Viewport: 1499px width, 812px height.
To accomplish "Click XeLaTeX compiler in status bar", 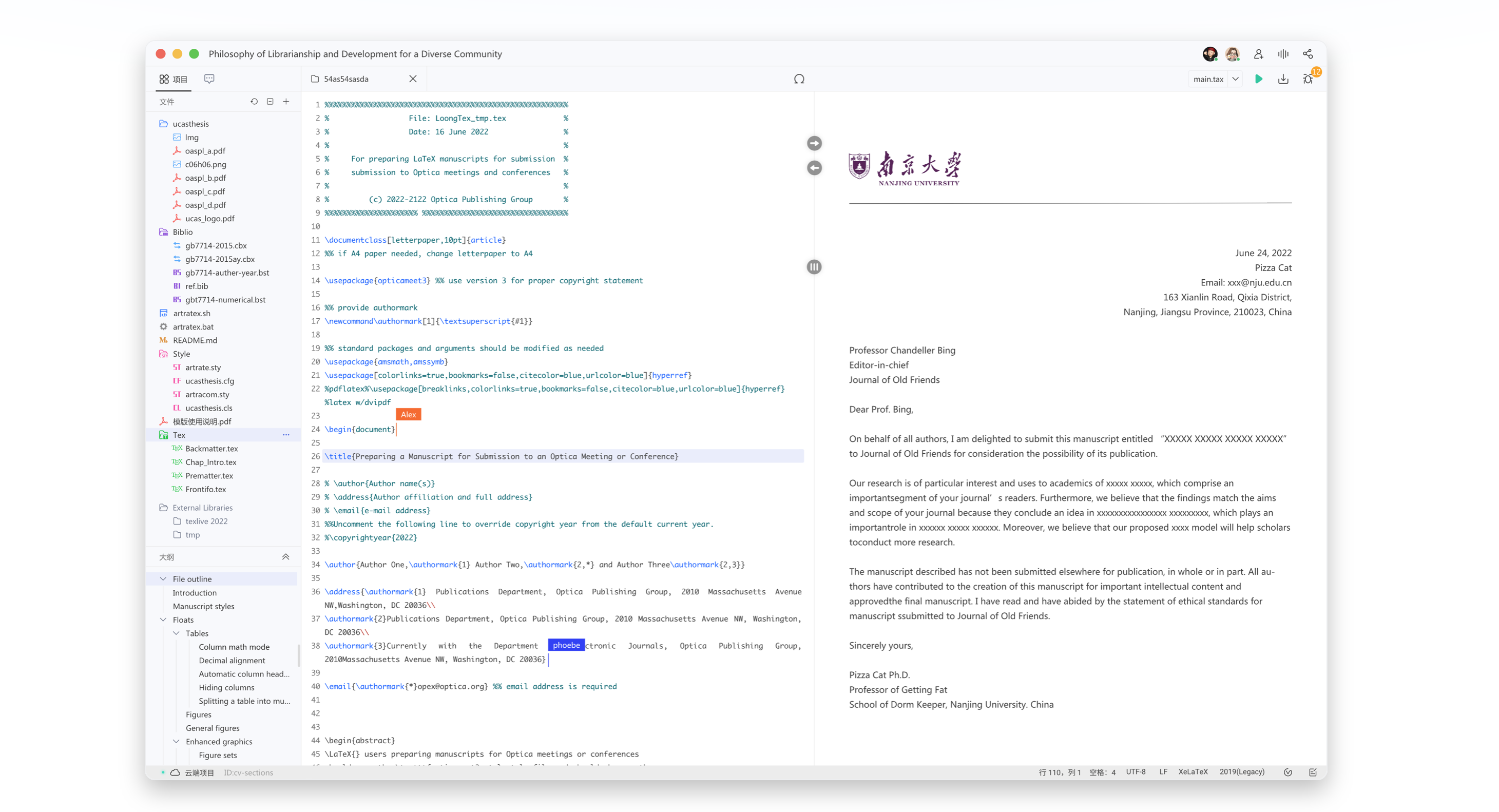I will [x=1193, y=772].
